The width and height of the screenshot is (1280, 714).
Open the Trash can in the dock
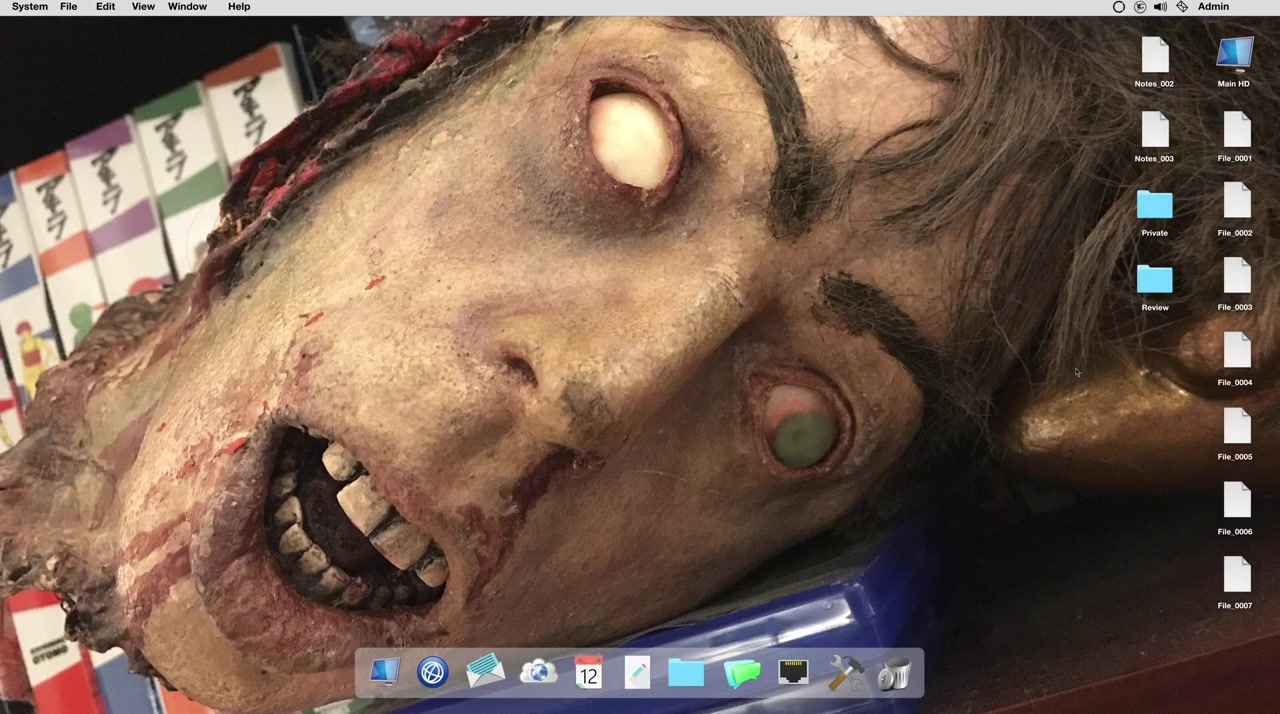click(894, 673)
